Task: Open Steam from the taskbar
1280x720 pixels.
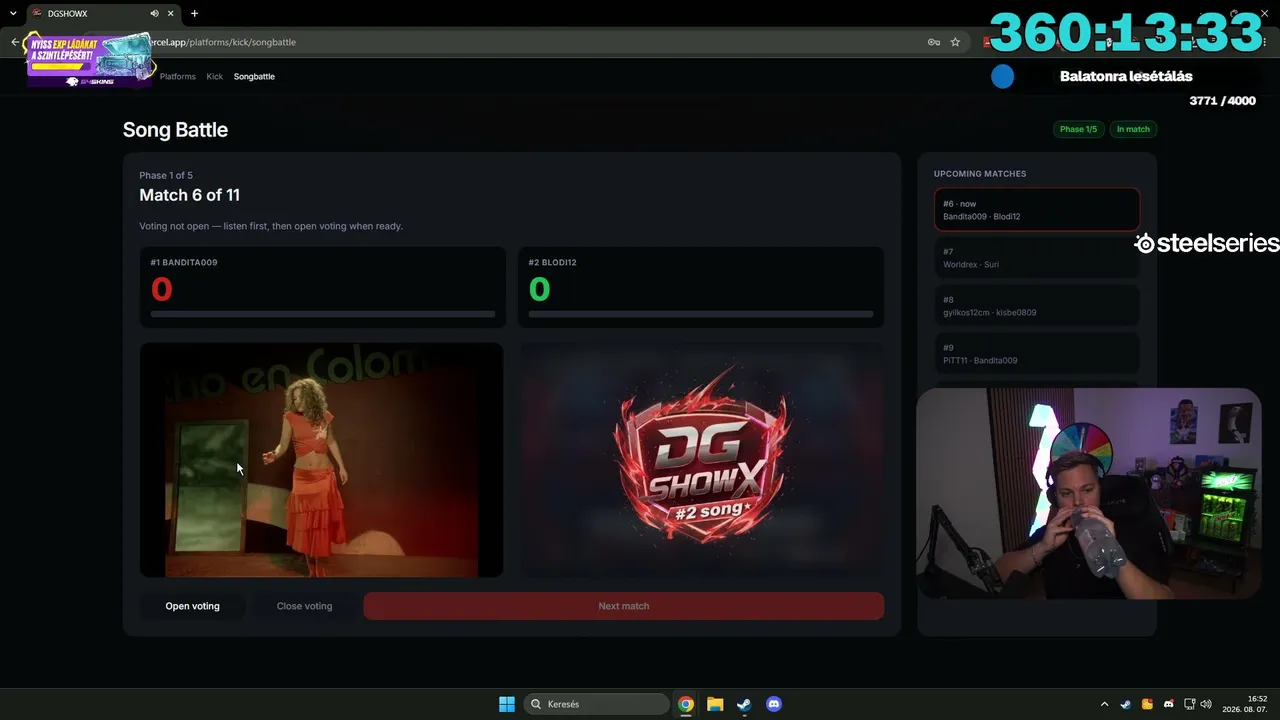Action: point(744,704)
